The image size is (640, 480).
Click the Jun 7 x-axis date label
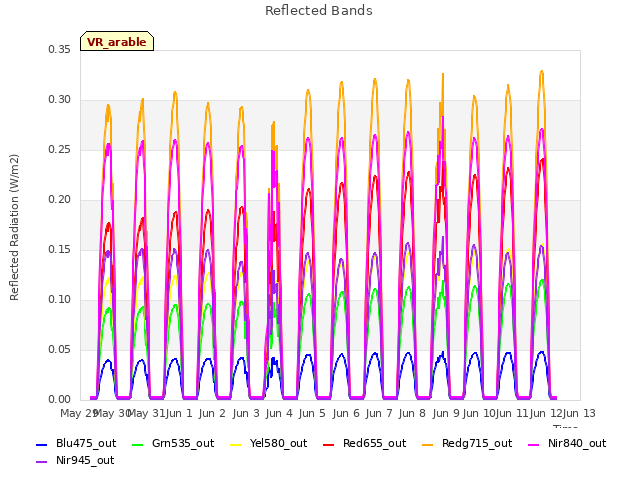(379, 413)
